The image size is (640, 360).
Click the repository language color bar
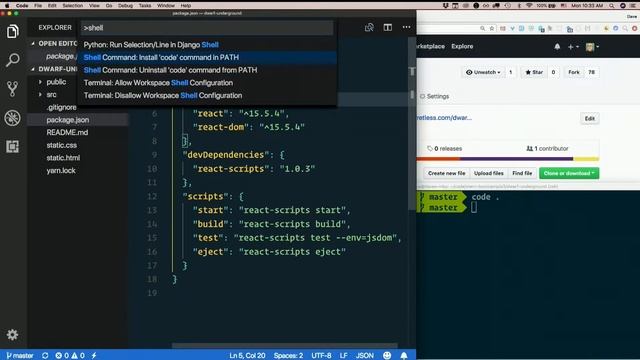pos(507,159)
